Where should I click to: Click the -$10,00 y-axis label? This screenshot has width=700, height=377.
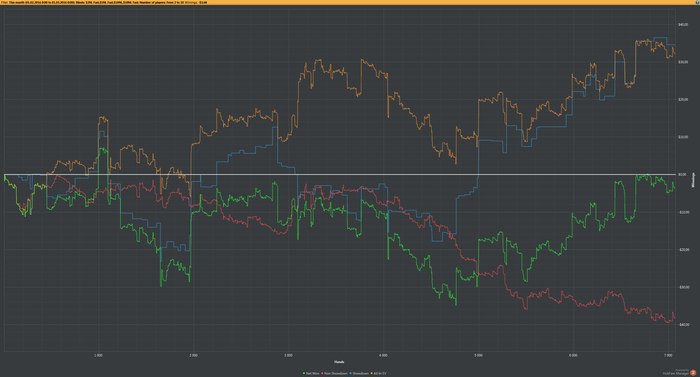[683, 212]
